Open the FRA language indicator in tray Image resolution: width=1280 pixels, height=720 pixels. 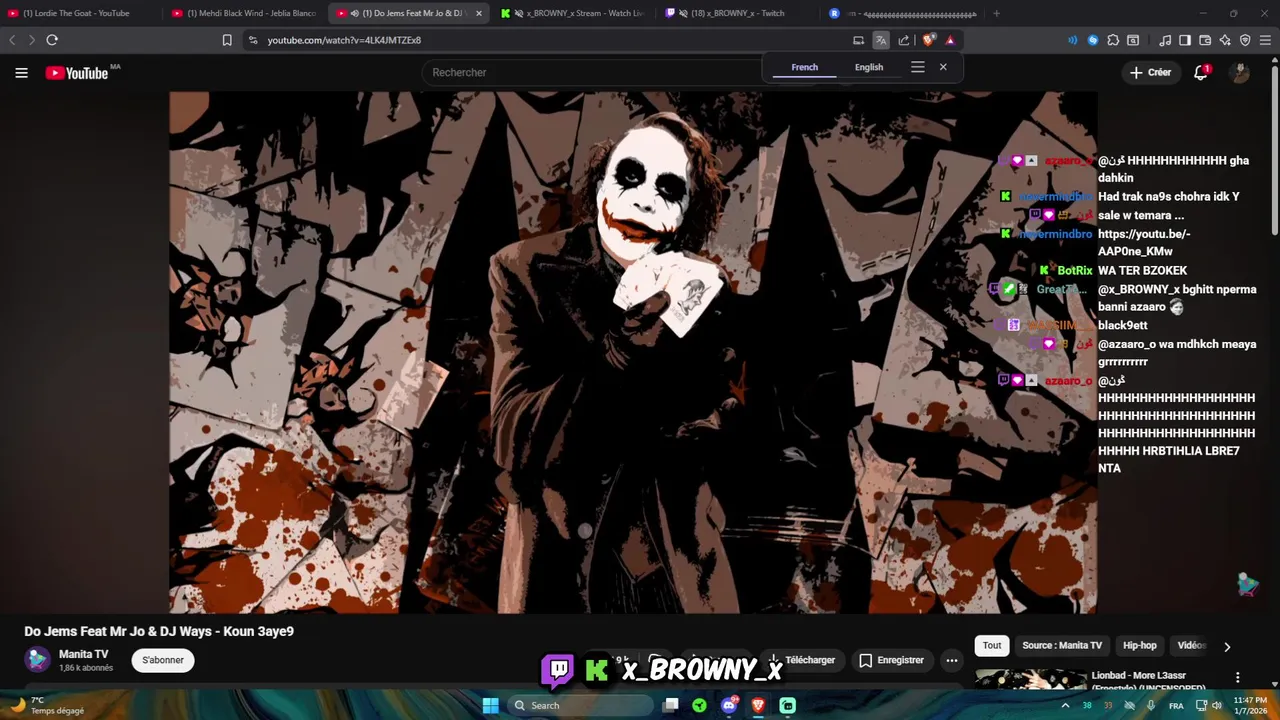tap(1176, 705)
